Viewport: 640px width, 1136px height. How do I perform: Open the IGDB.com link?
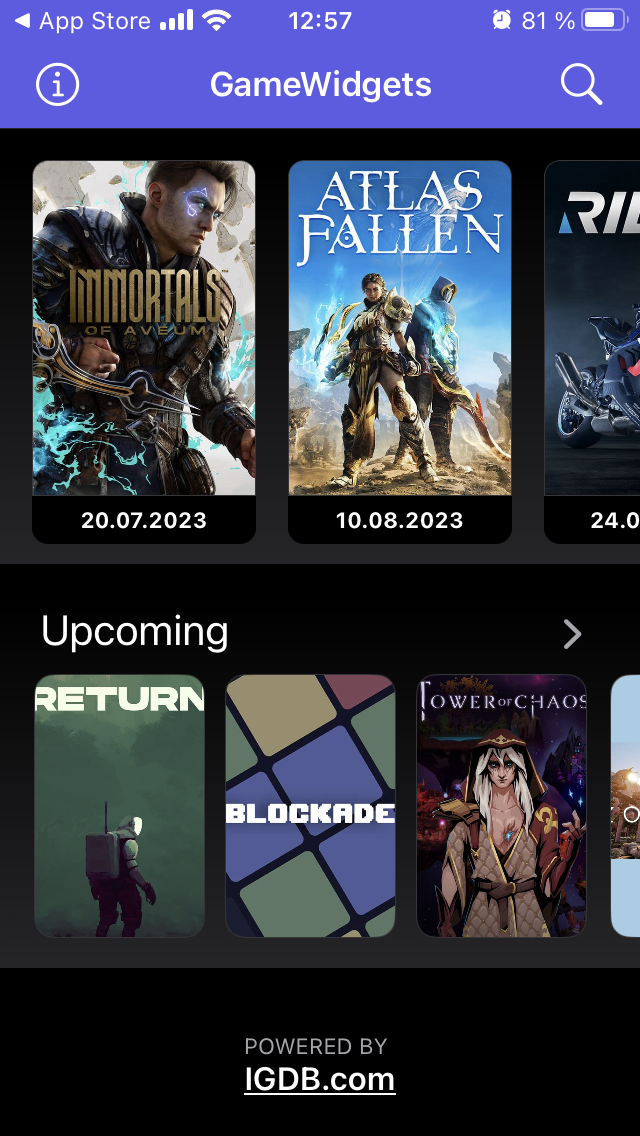pos(320,1079)
